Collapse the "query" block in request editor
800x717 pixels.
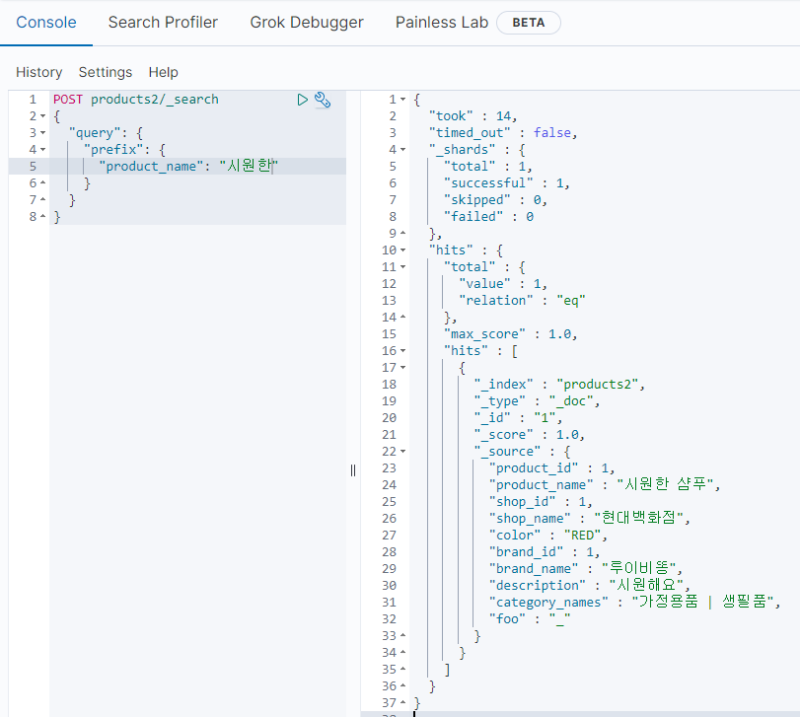43,133
